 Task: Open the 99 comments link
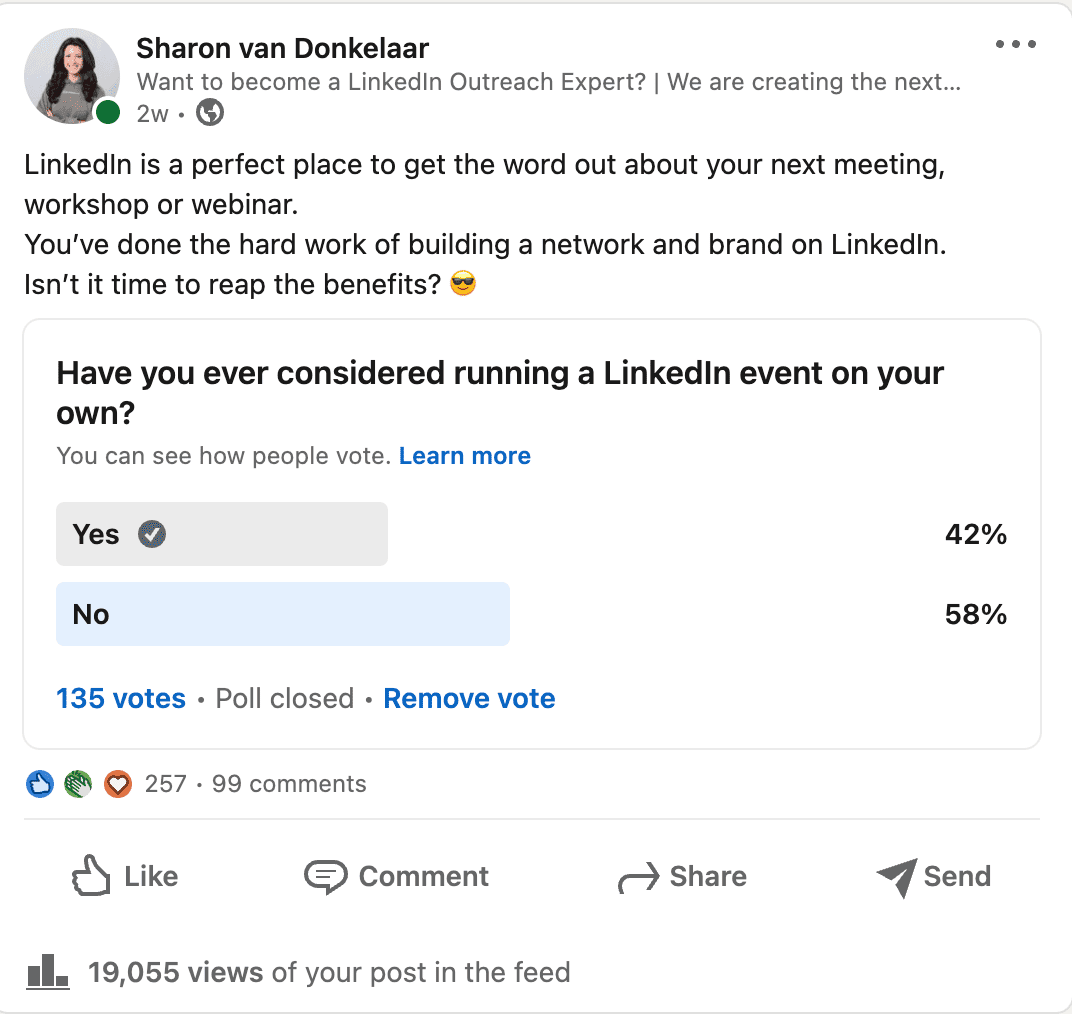[289, 784]
